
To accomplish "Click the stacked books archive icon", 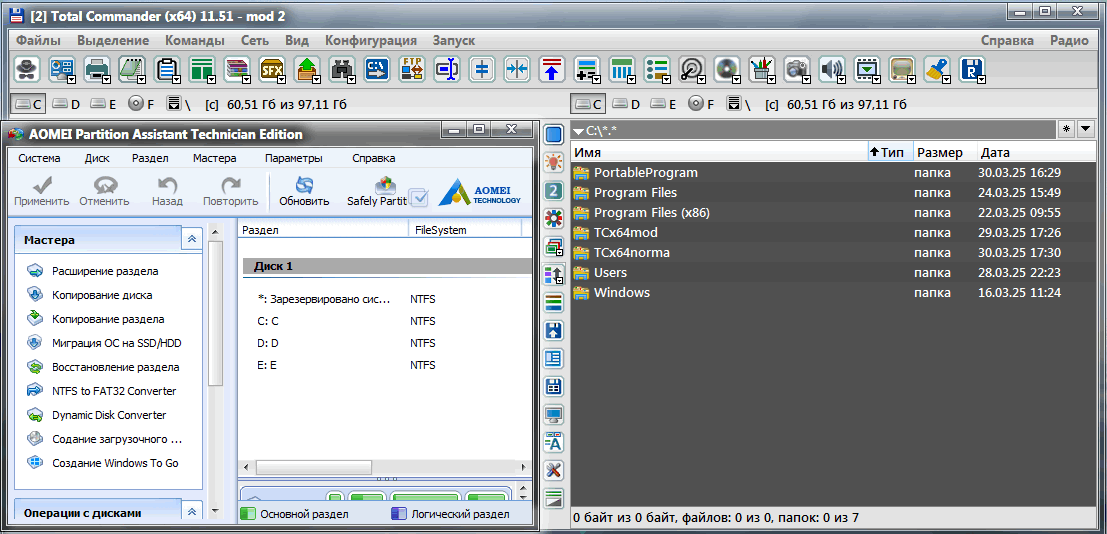I will 236,69.
